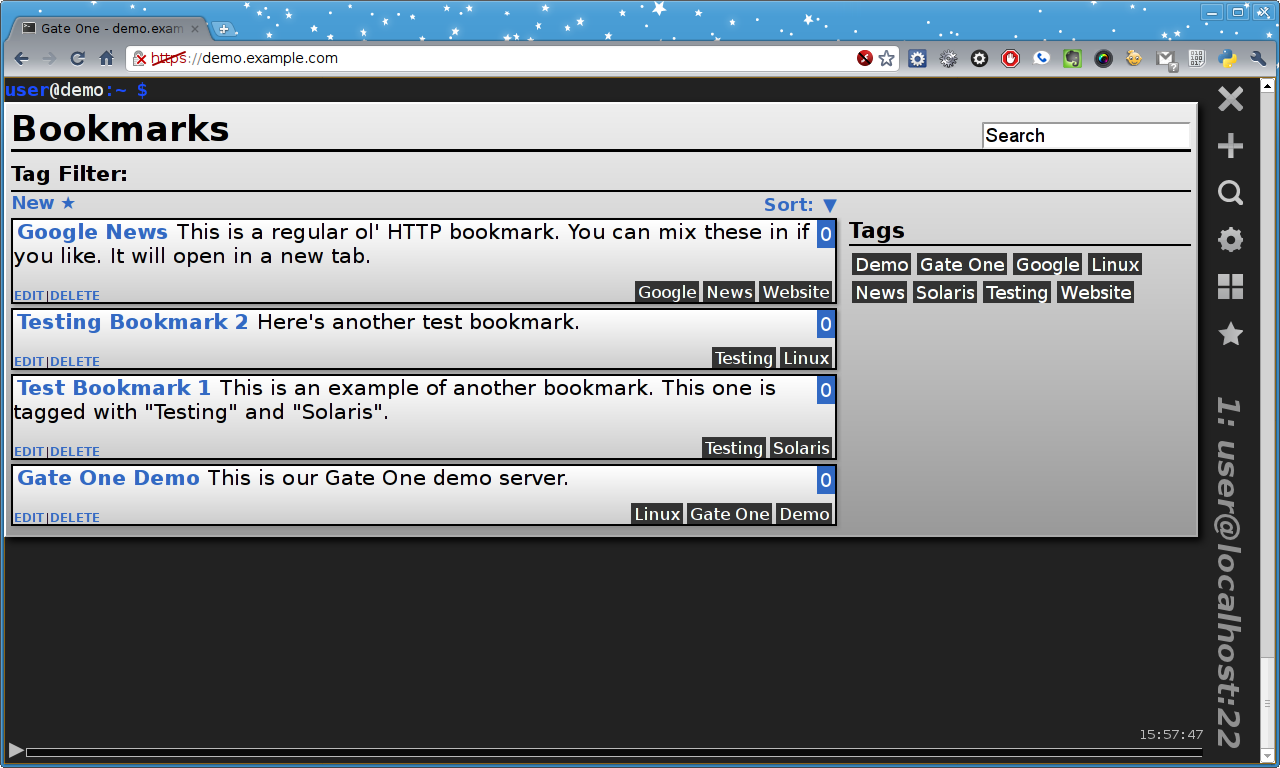Open the Evernote elephant extension
This screenshot has height=768, width=1280.
pyautogui.click(x=1072, y=58)
